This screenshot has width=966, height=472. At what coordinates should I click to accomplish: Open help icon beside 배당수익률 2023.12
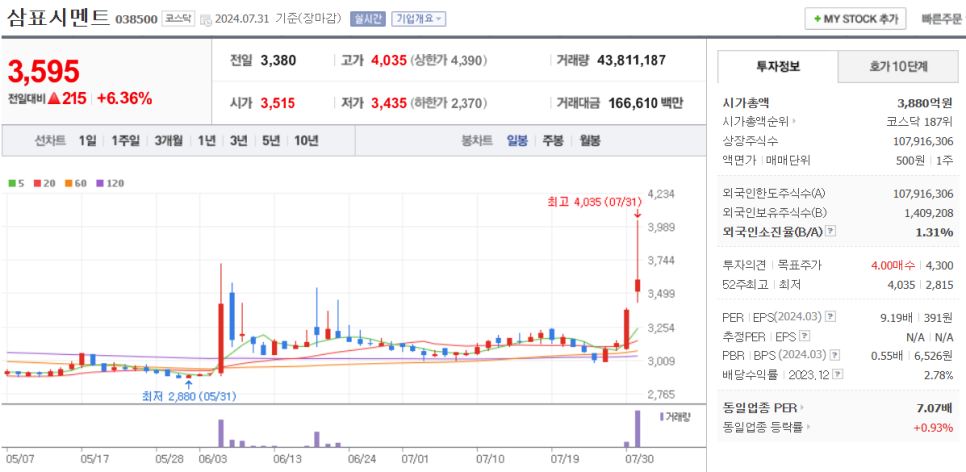pyautogui.click(x=838, y=375)
